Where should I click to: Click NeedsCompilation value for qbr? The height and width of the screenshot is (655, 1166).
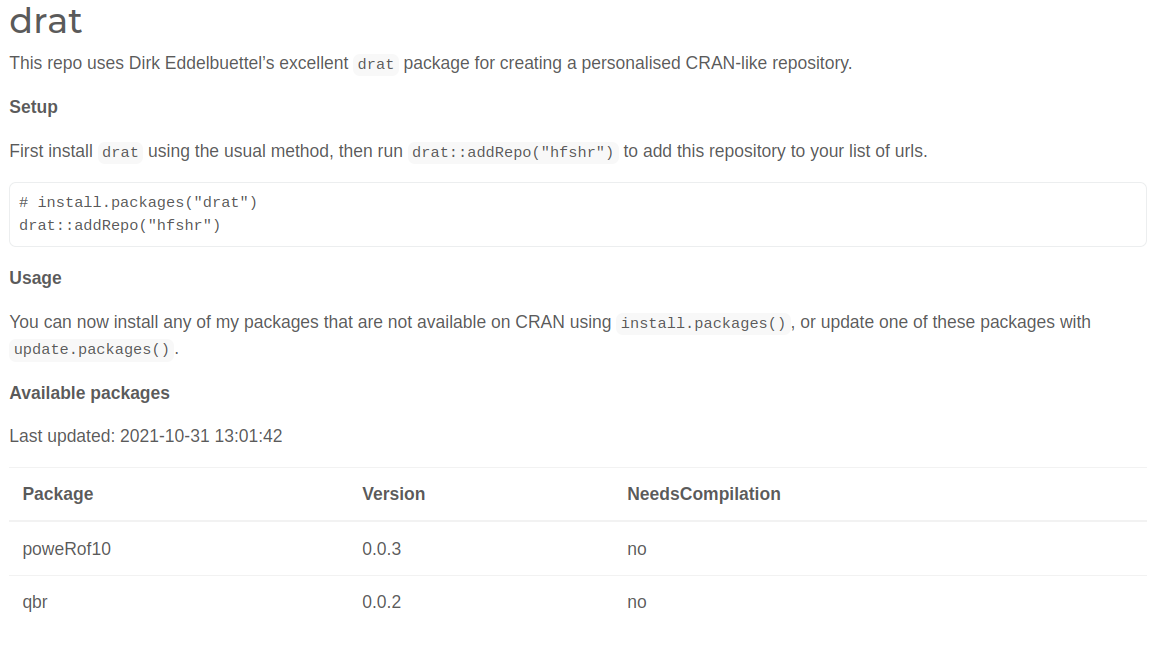[637, 602]
